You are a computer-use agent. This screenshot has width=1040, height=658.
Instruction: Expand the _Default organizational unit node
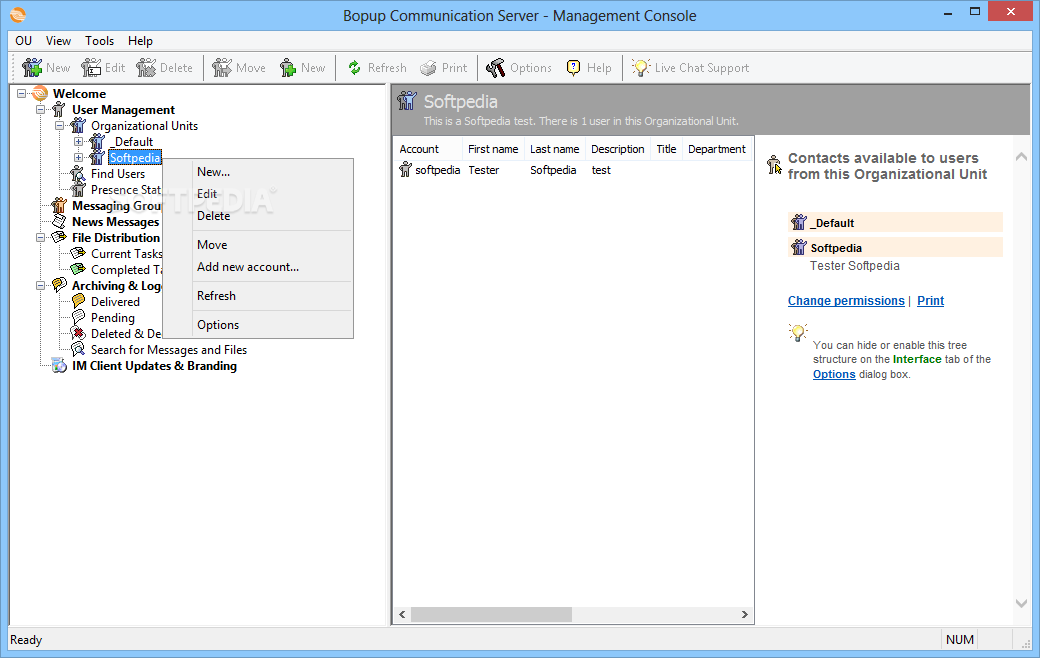(x=78, y=141)
